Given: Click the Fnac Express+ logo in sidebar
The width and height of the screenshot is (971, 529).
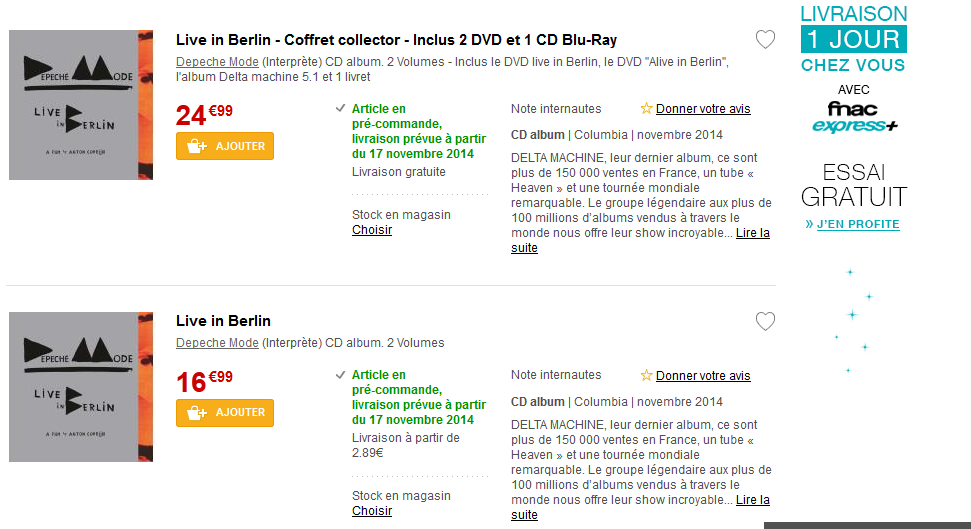Looking at the screenshot, I should [854, 117].
